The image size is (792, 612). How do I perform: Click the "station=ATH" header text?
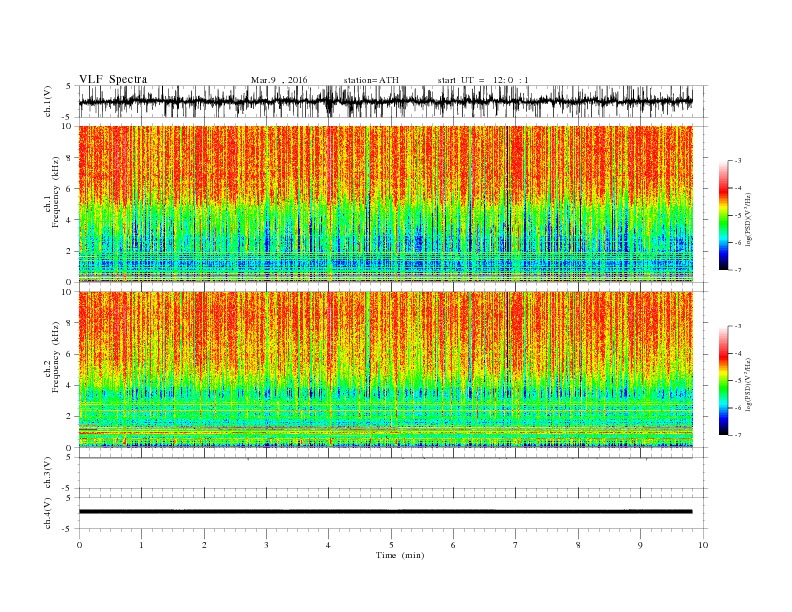[x=371, y=80]
